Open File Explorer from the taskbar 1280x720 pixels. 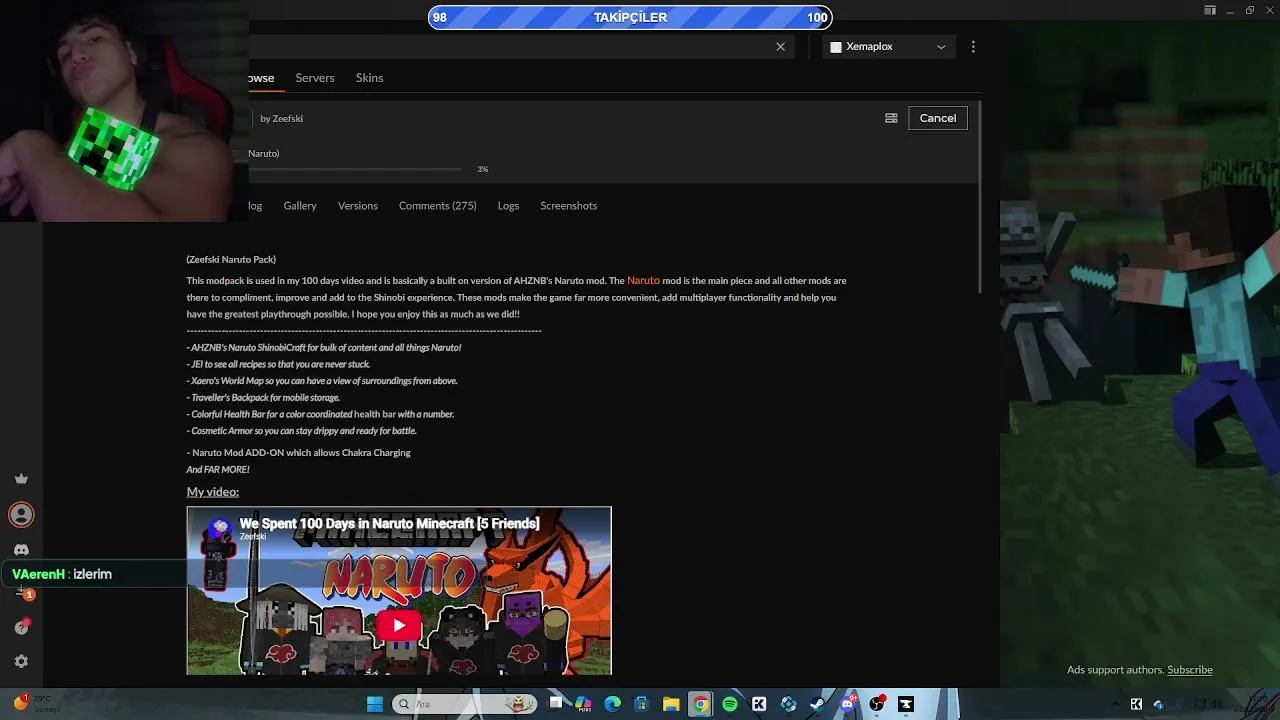[671, 704]
